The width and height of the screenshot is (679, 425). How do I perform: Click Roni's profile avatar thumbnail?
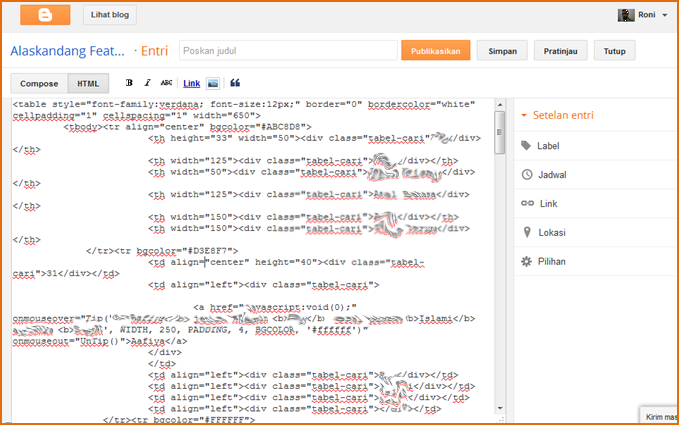pos(626,15)
